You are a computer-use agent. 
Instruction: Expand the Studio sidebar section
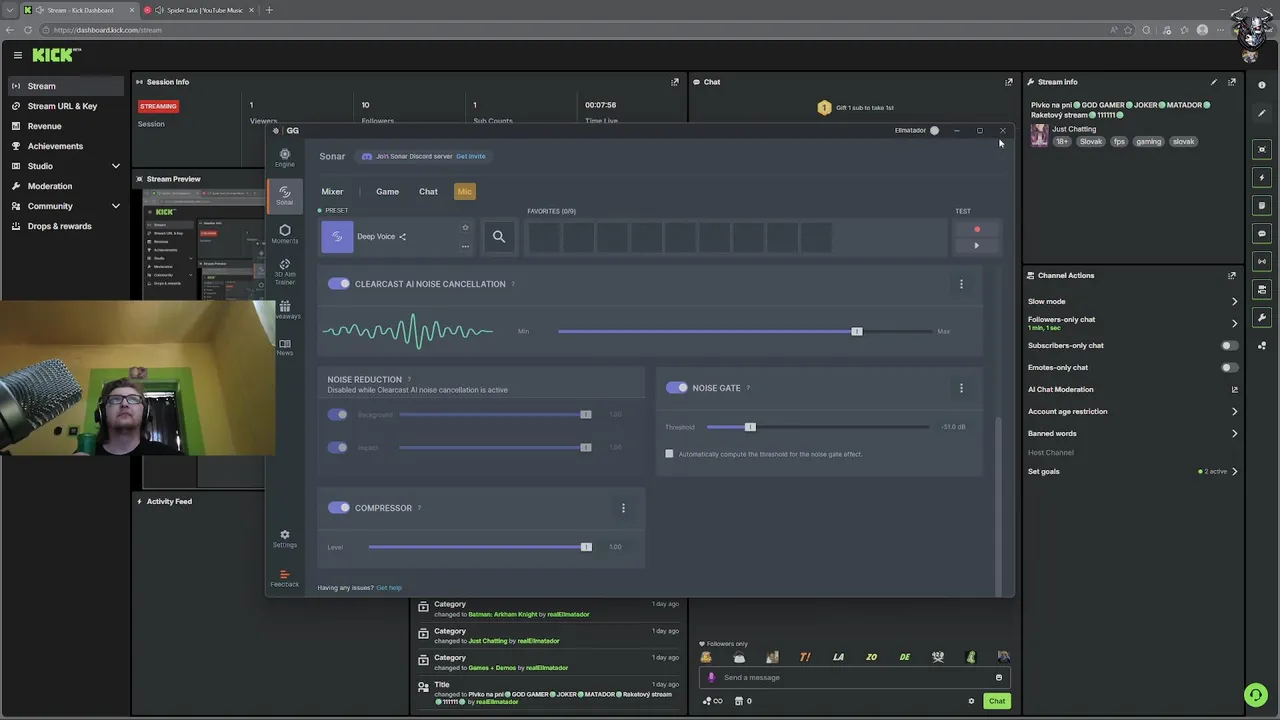(116, 166)
